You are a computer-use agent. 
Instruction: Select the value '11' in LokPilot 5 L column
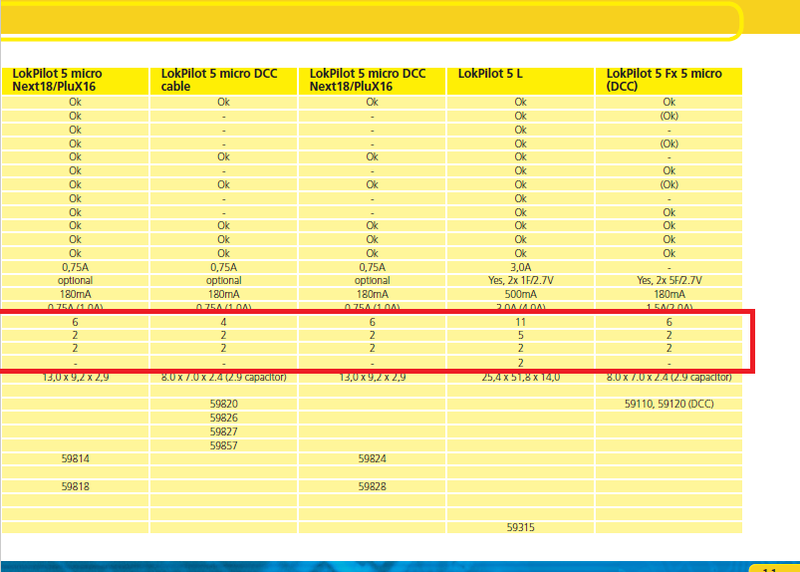point(520,322)
